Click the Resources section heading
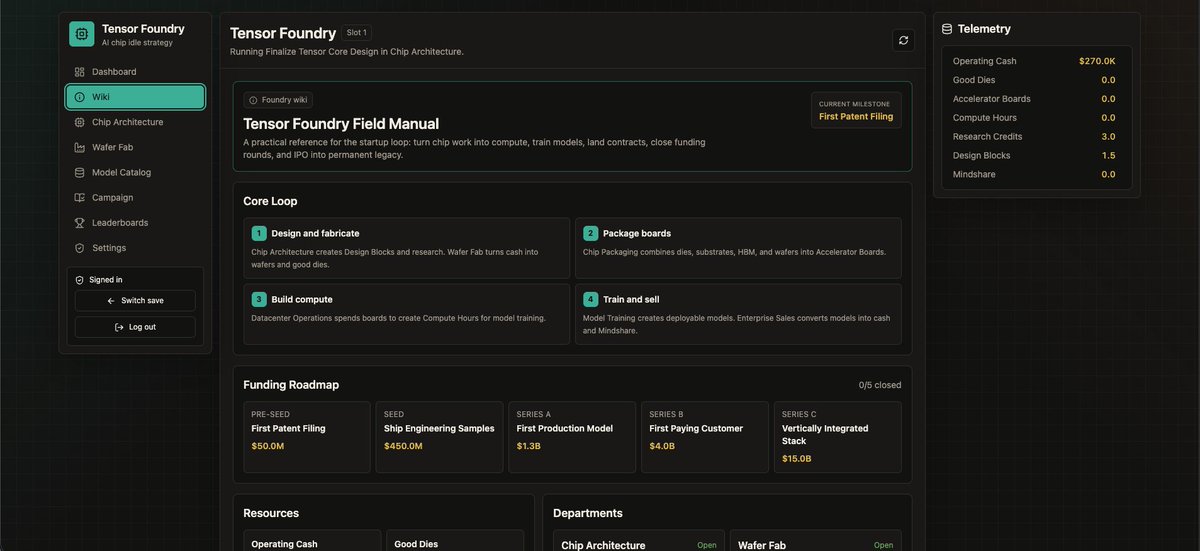 (271, 513)
